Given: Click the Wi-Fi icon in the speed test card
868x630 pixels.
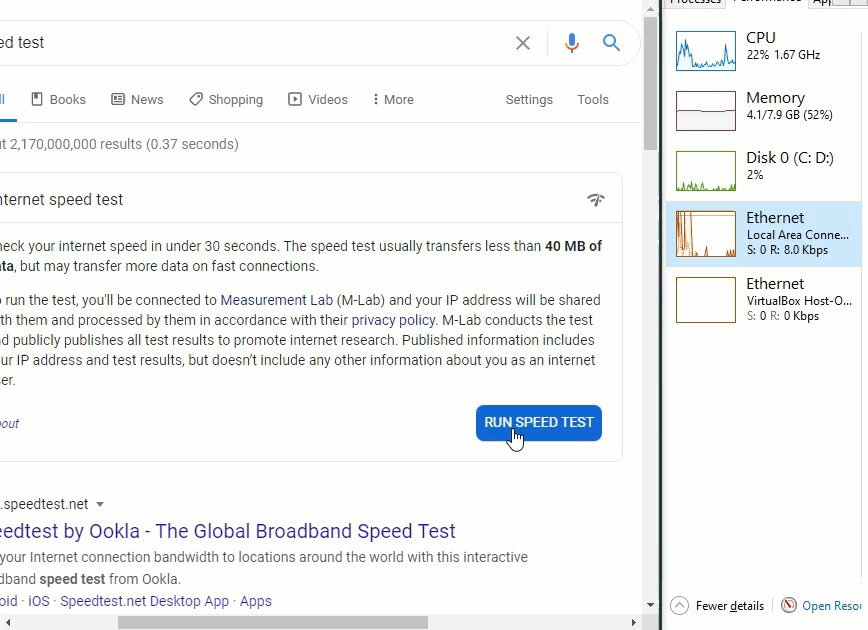Looking at the screenshot, I should point(596,199).
